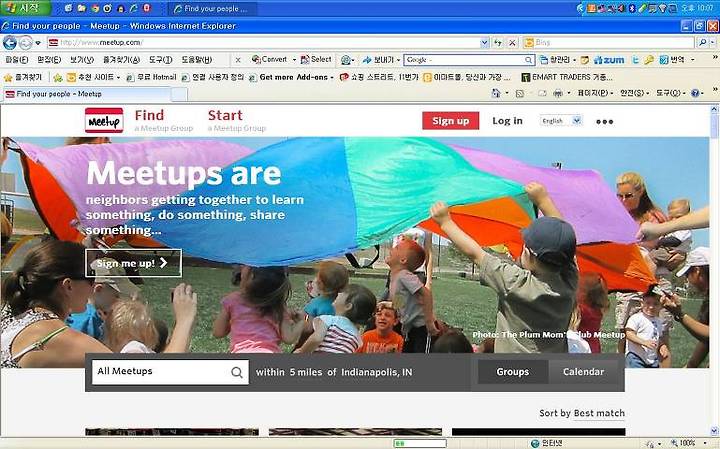Click the Meetup logo in the site header
This screenshot has height=449, width=720.
pos(104,121)
